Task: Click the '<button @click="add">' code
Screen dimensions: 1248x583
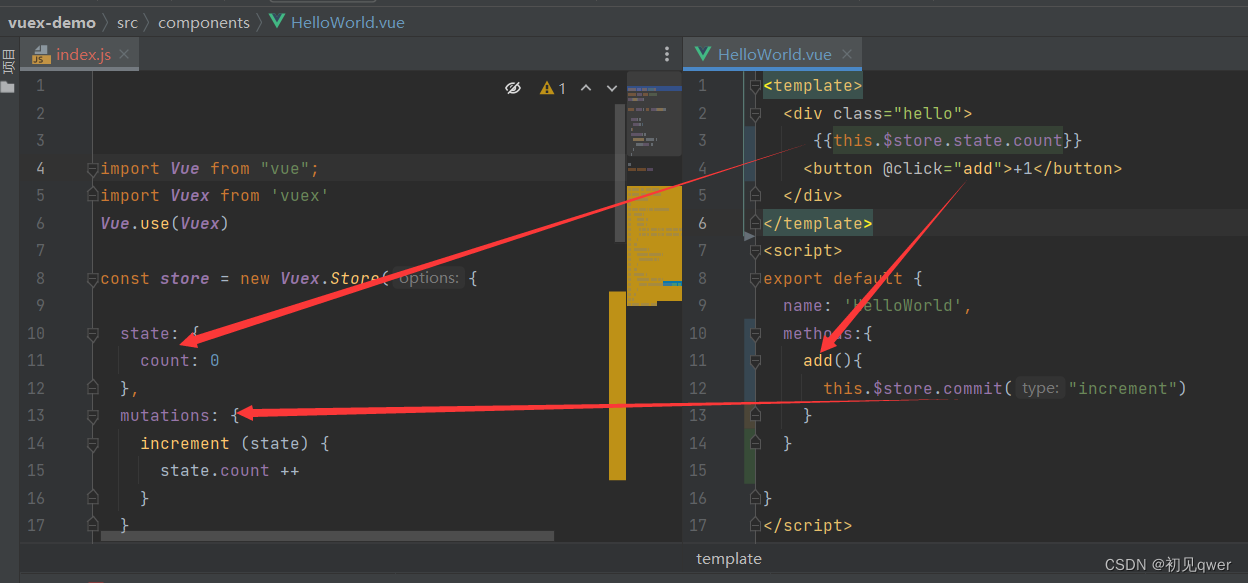Action: (x=908, y=168)
